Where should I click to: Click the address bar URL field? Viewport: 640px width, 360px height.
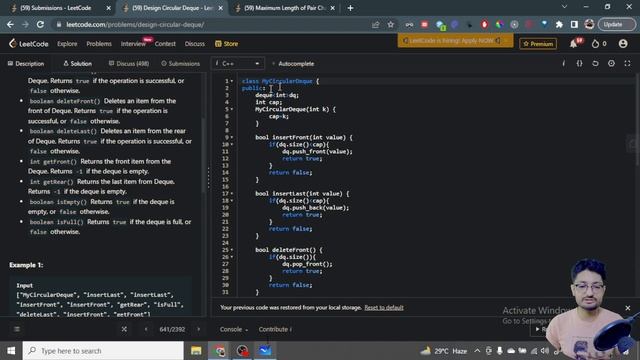click(x=212, y=24)
